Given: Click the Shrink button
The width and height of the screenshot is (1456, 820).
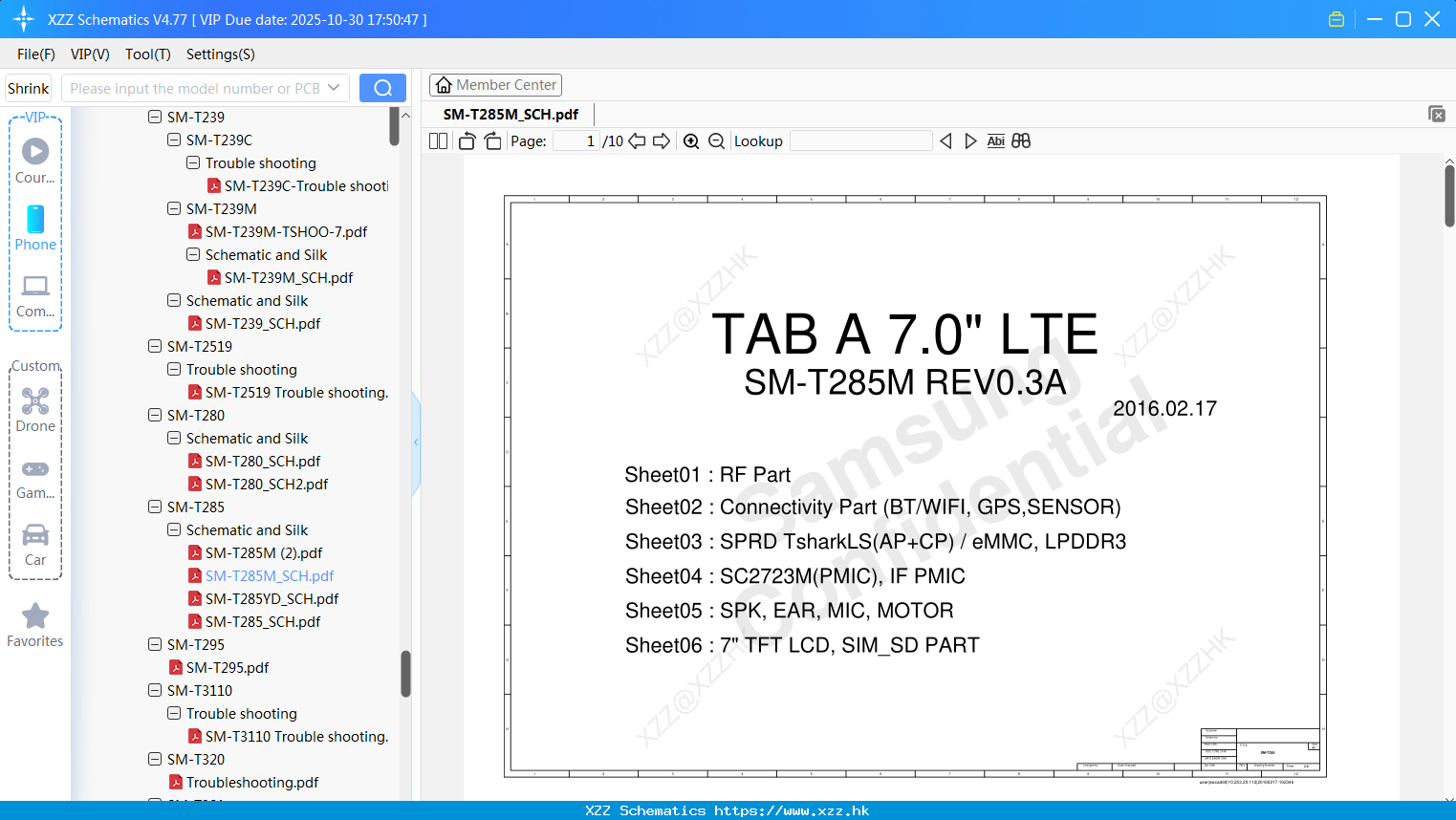Looking at the screenshot, I should 28,88.
